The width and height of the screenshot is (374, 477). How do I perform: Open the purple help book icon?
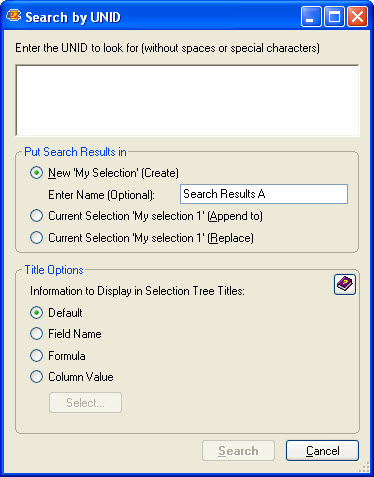345,285
